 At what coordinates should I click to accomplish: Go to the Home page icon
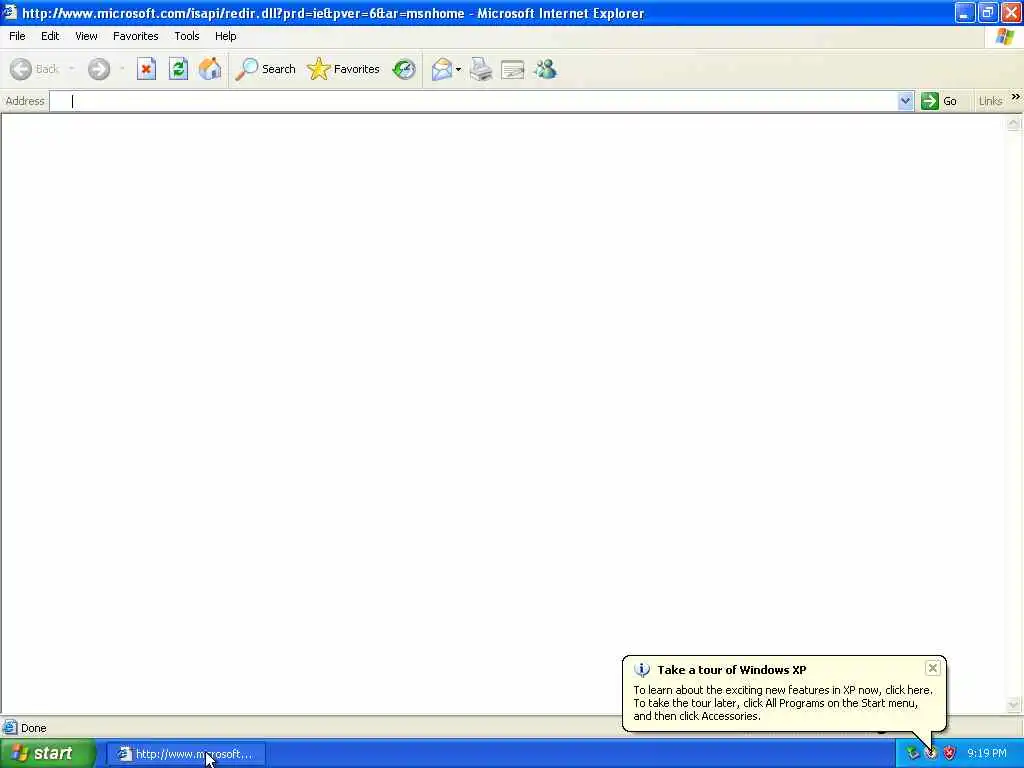pos(210,69)
